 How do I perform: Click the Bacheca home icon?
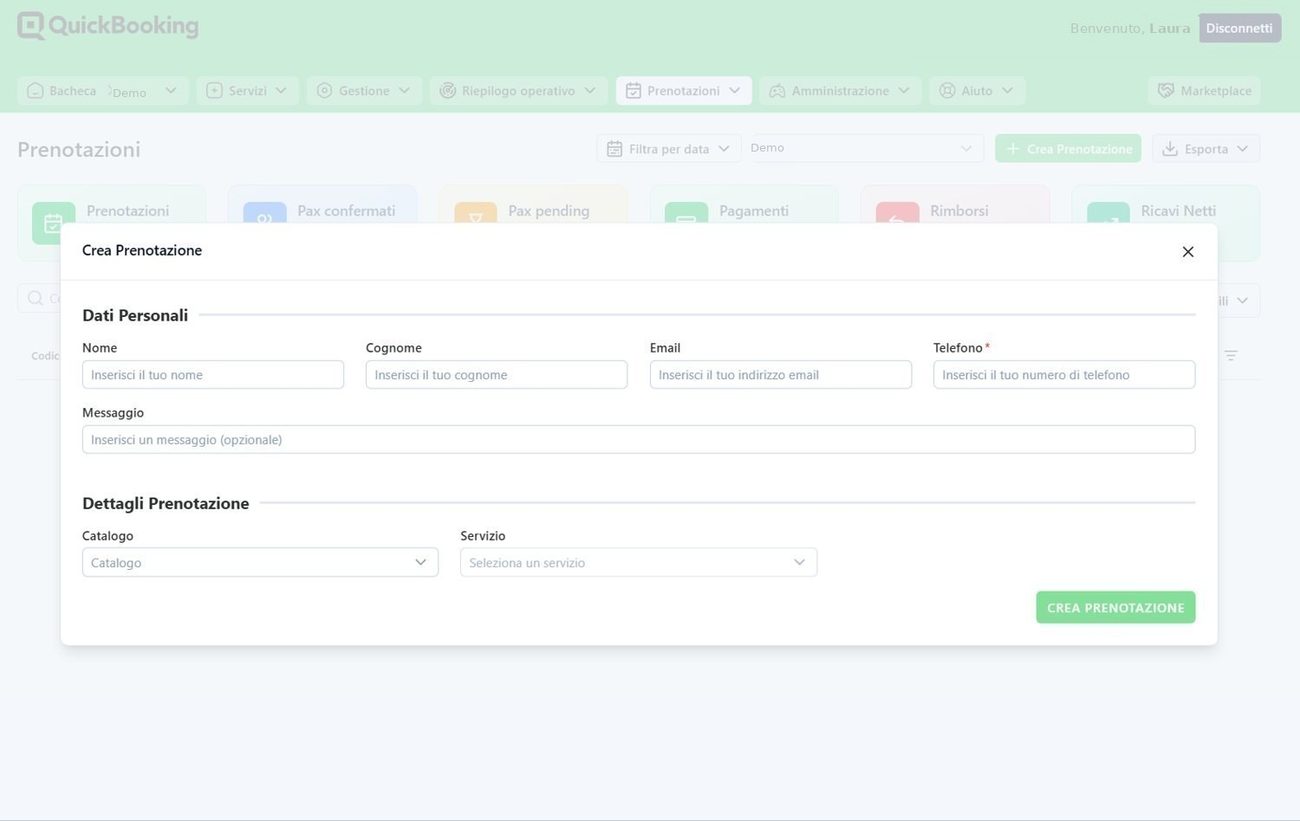point(35,91)
